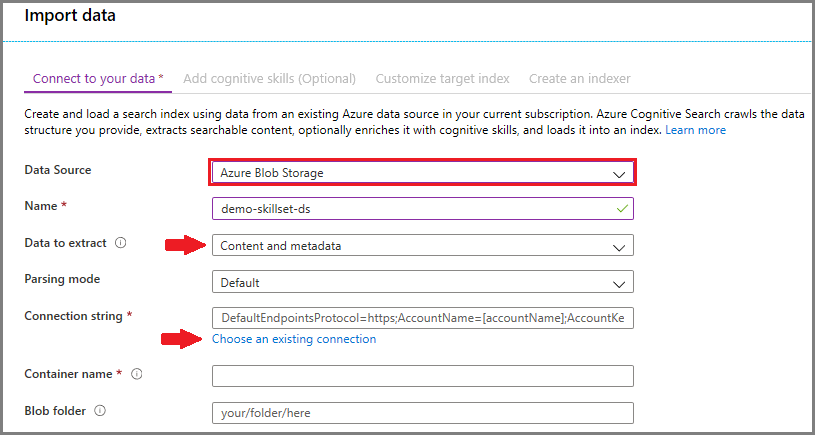Select the Create an indexer tab
Screen dimensions: 815x435
pos(580,79)
